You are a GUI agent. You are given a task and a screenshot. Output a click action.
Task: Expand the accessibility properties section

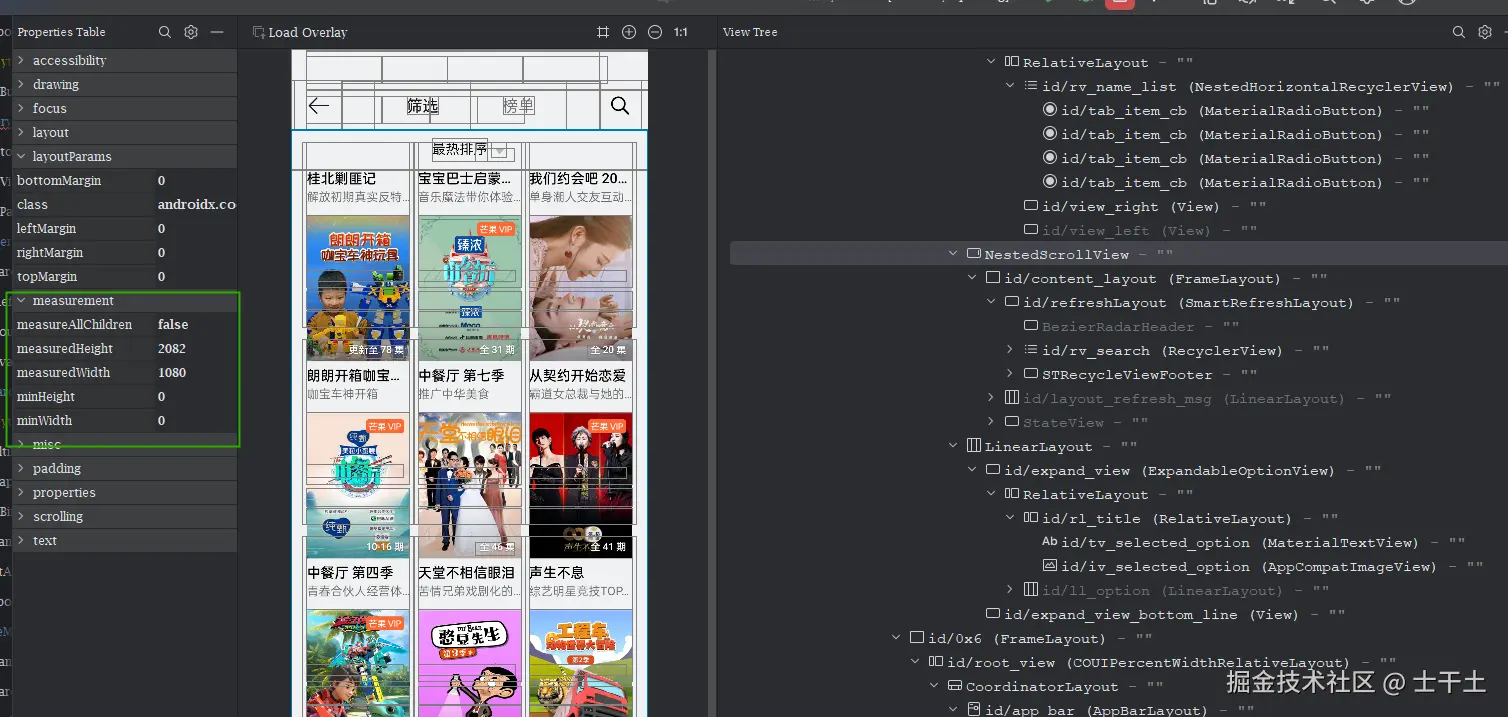22,61
